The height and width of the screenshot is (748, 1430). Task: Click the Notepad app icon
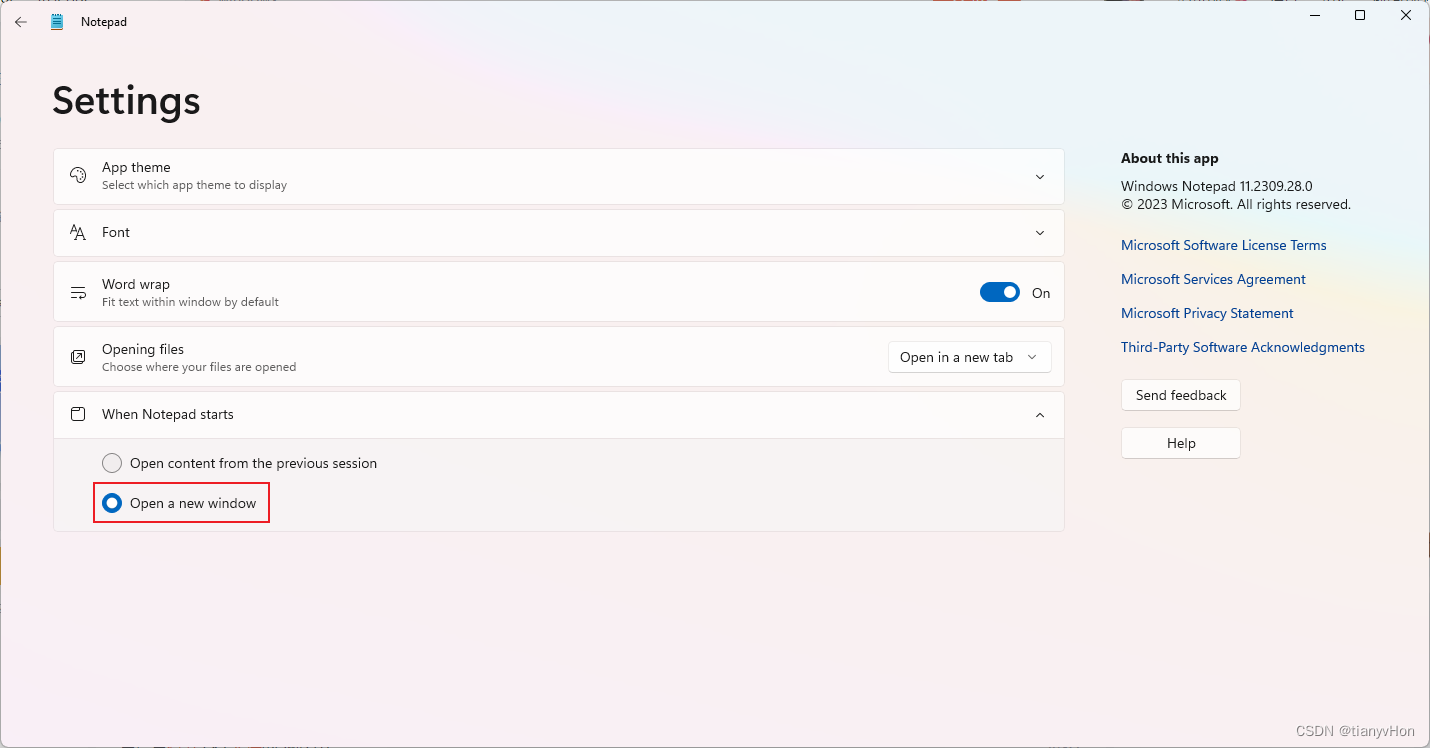pos(57,22)
